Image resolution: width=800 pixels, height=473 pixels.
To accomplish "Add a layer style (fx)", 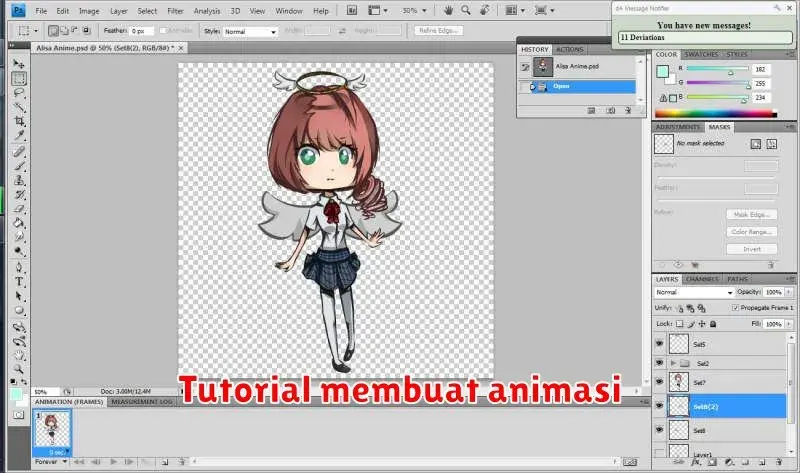I will [x=695, y=462].
